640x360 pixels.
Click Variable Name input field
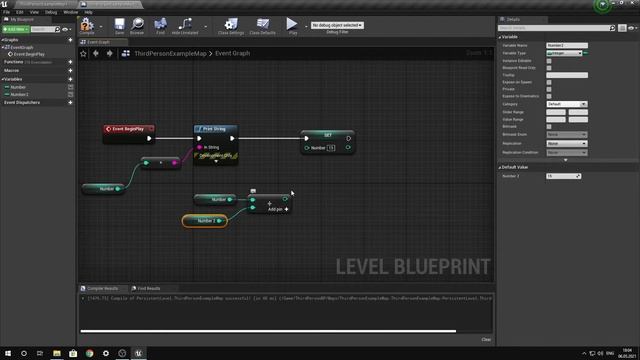pos(567,46)
